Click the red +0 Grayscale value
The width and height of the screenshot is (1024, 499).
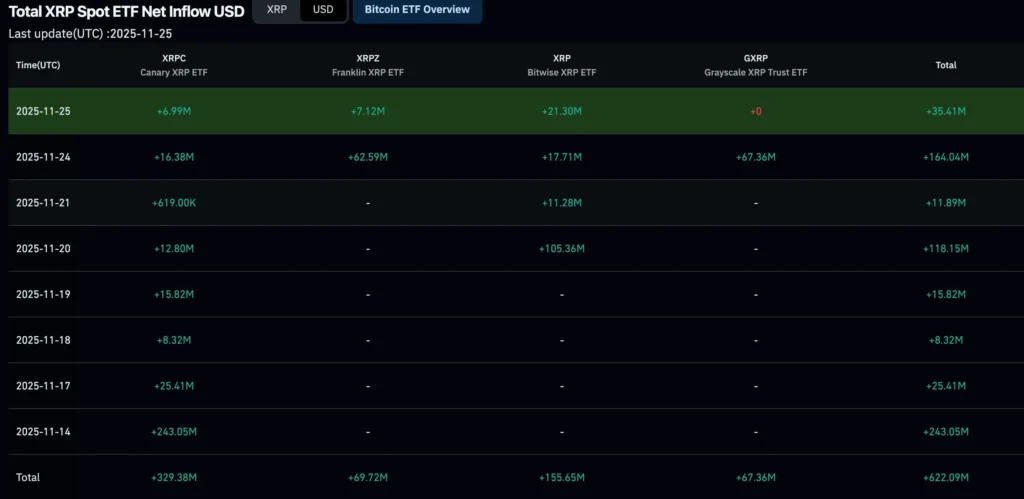pos(756,112)
